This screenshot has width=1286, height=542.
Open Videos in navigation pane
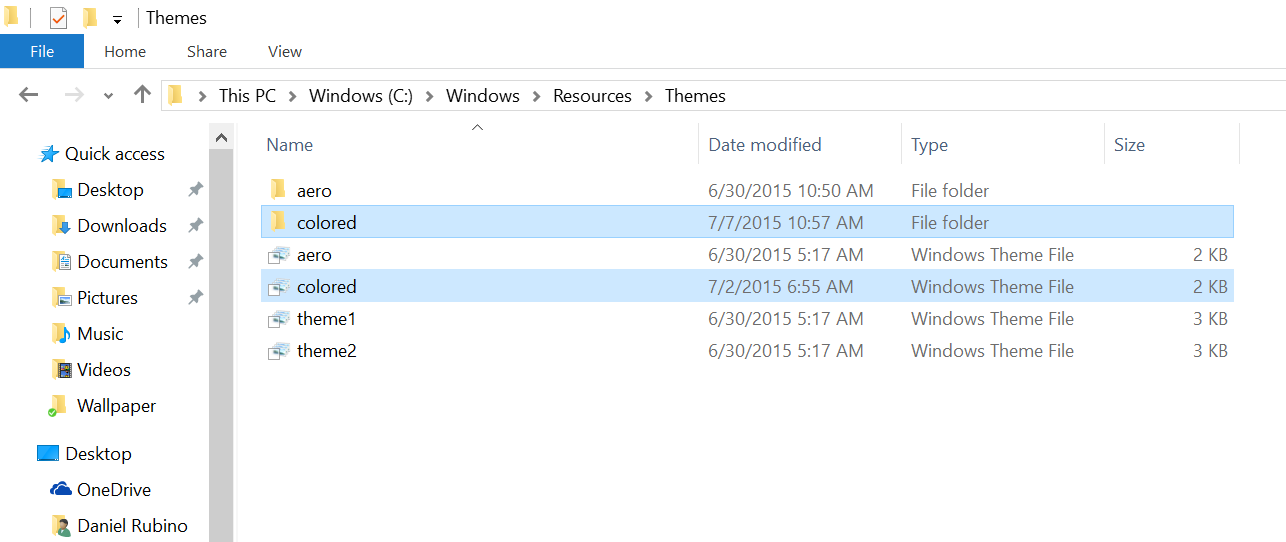pyautogui.click(x=104, y=370)
